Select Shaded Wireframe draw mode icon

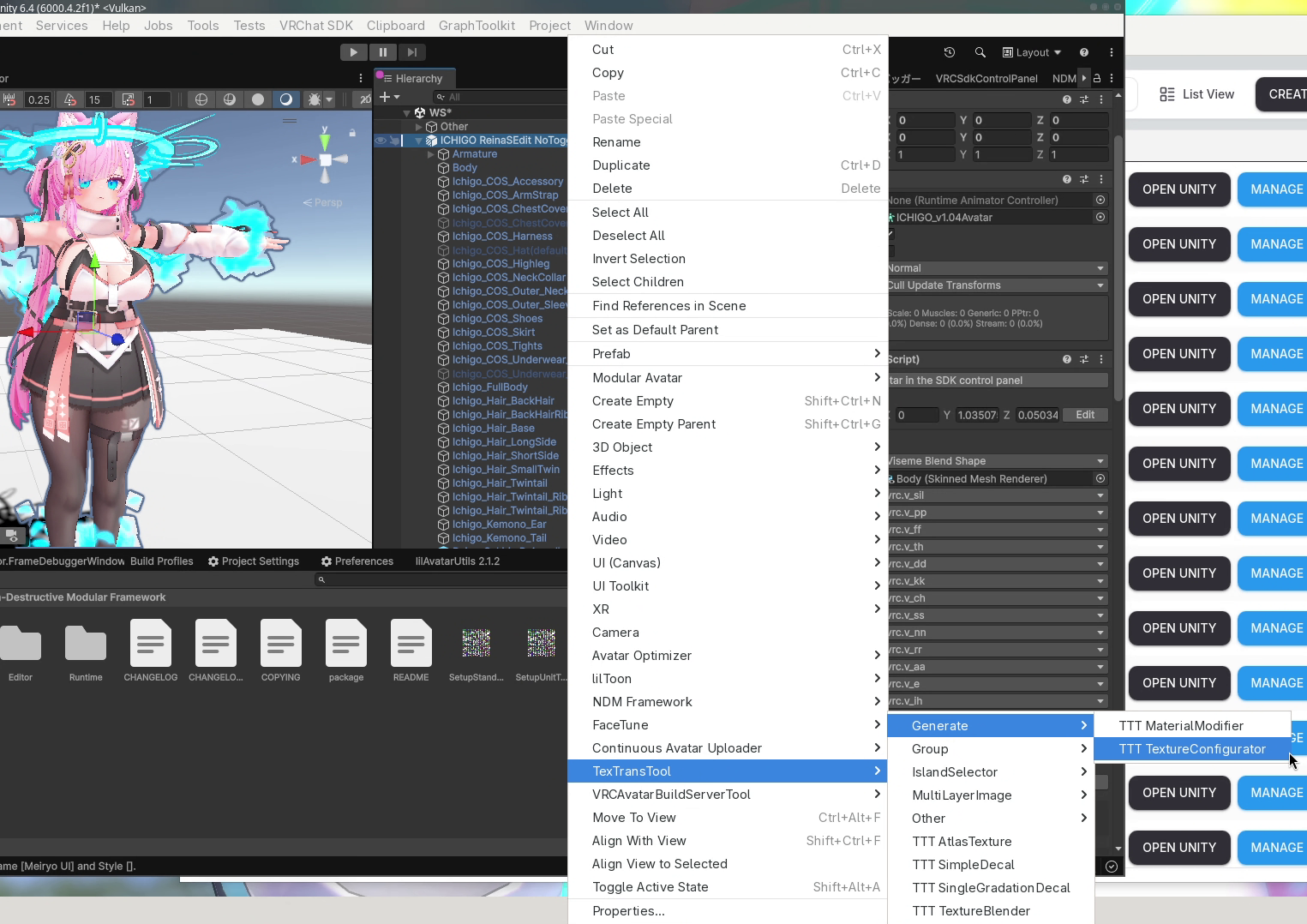coord(230,99)
